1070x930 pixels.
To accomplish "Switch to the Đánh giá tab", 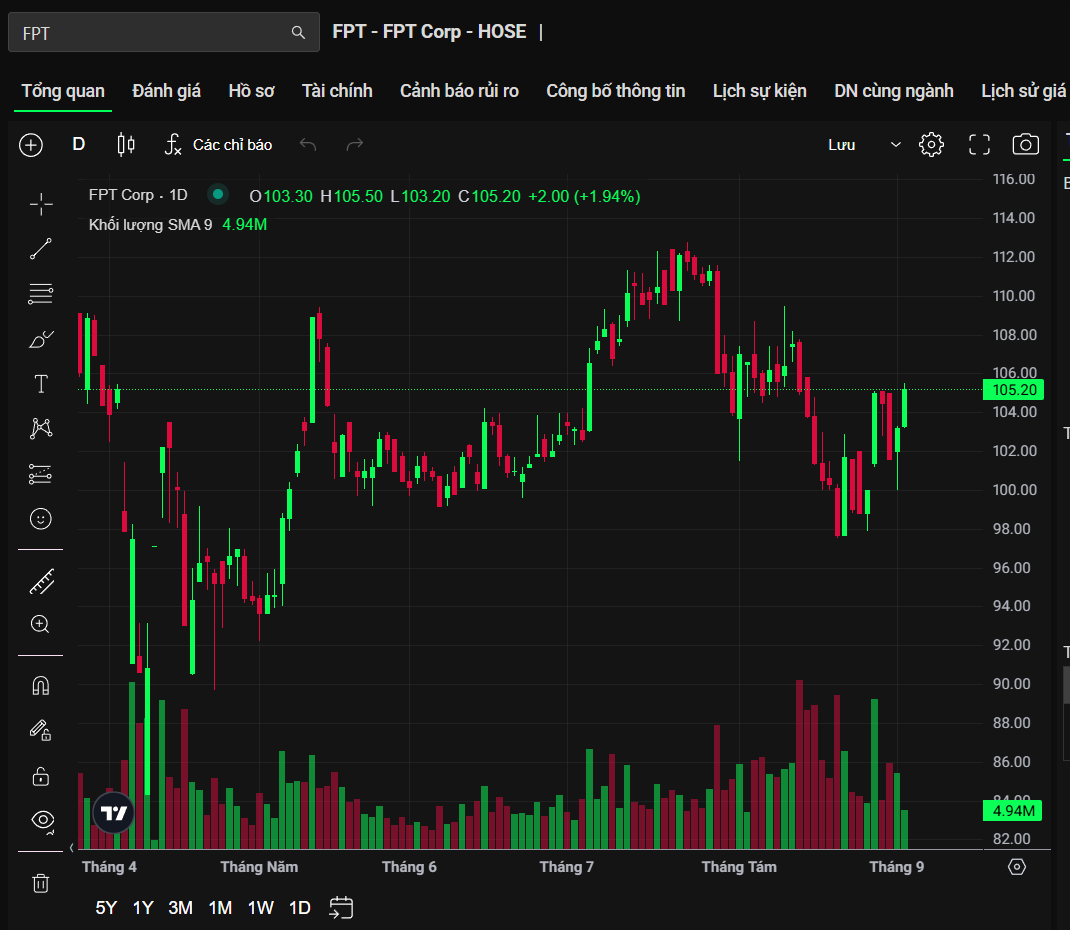I will coord(167,91).
